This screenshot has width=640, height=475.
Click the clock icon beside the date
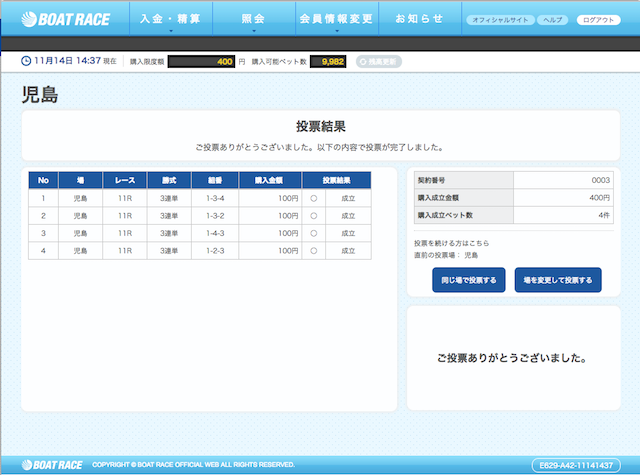pyautogui.click(x=26, y=61)
